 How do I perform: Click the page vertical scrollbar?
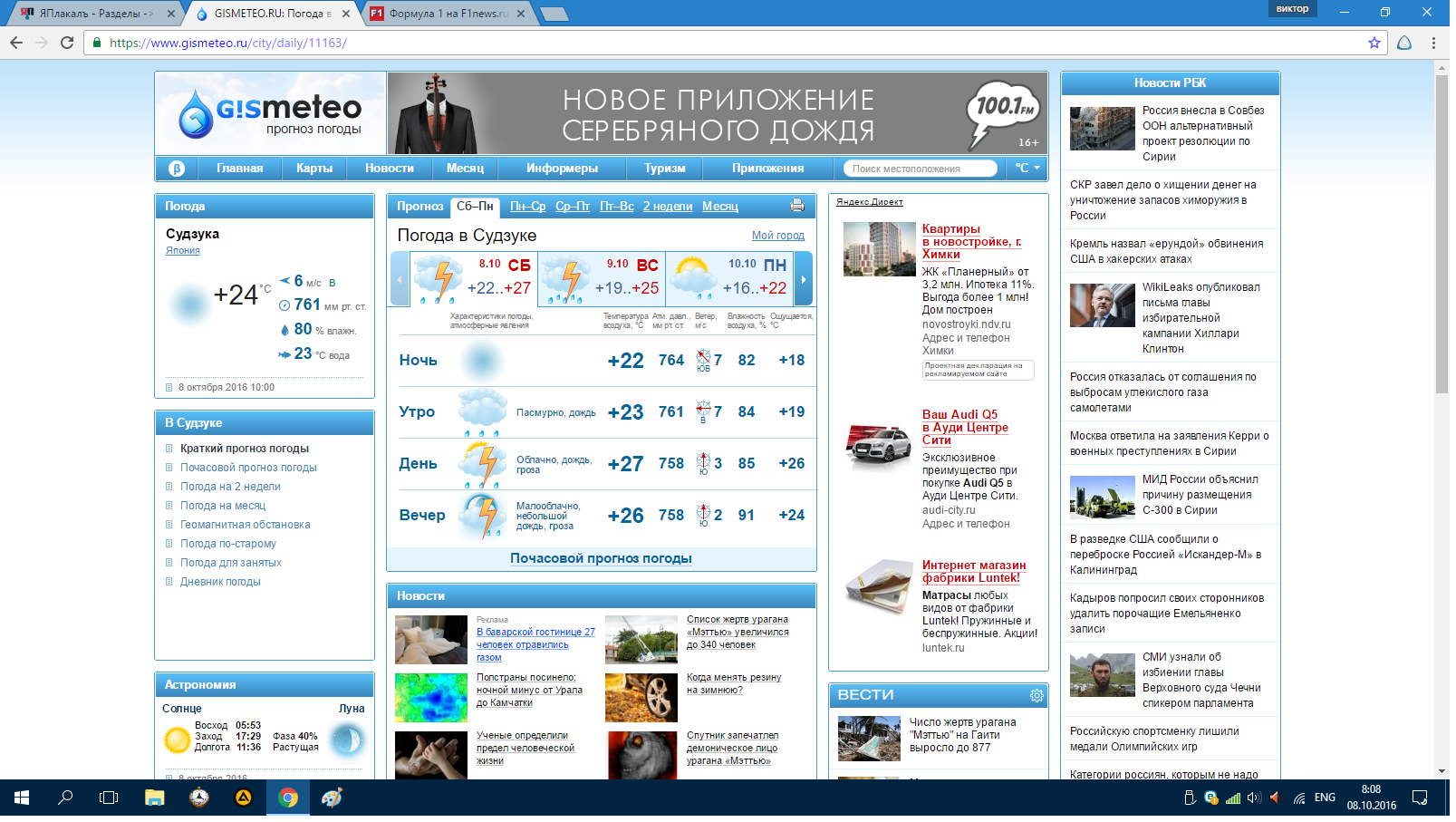[x=1442, y=421]
